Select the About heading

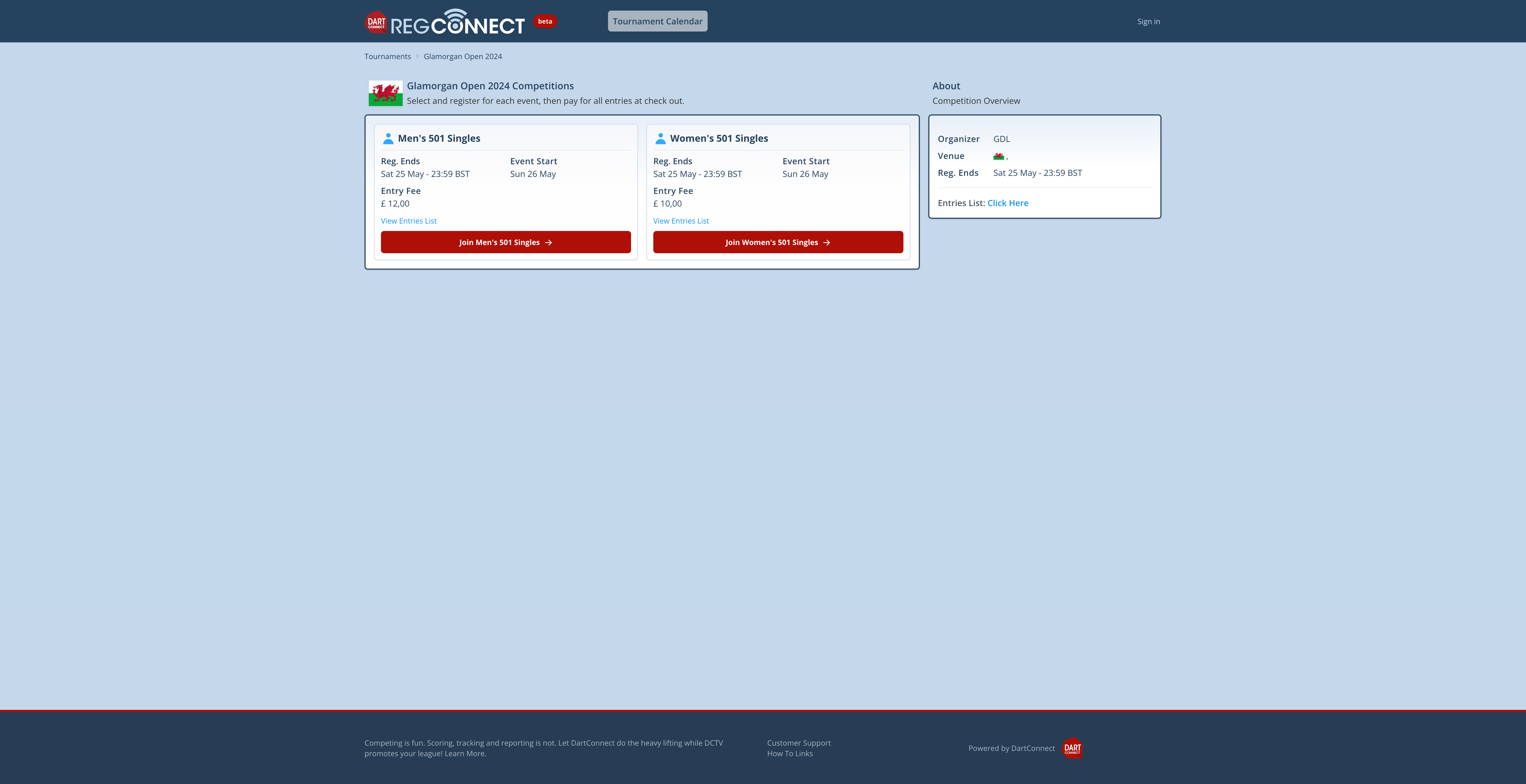click(x=946, y=86)
